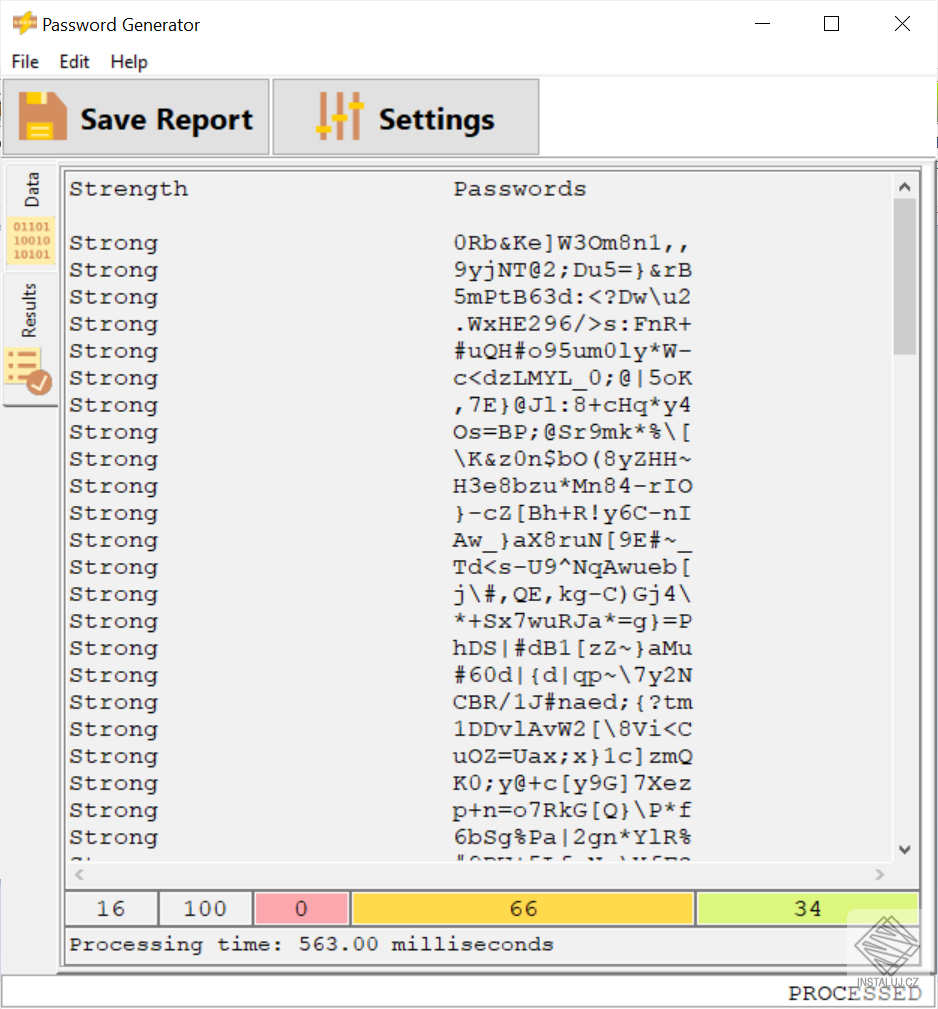This screenshot has width=938, height=1009.
Task: Click the binary Data tab icon
Action: coord(32,241)
